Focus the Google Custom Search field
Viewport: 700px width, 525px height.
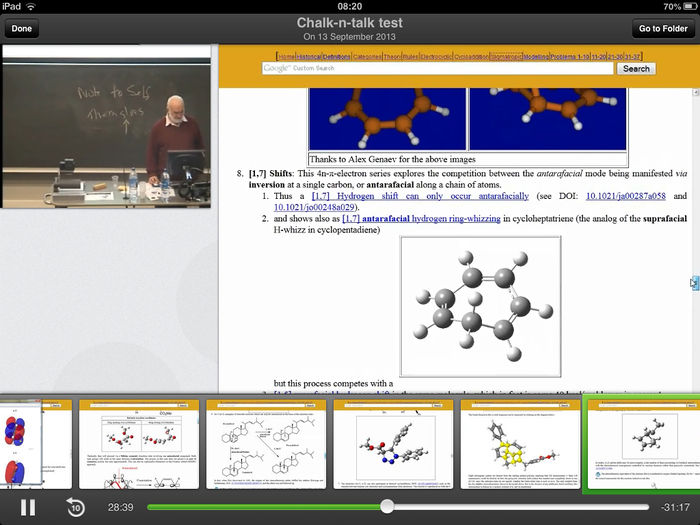pos(438,68)
